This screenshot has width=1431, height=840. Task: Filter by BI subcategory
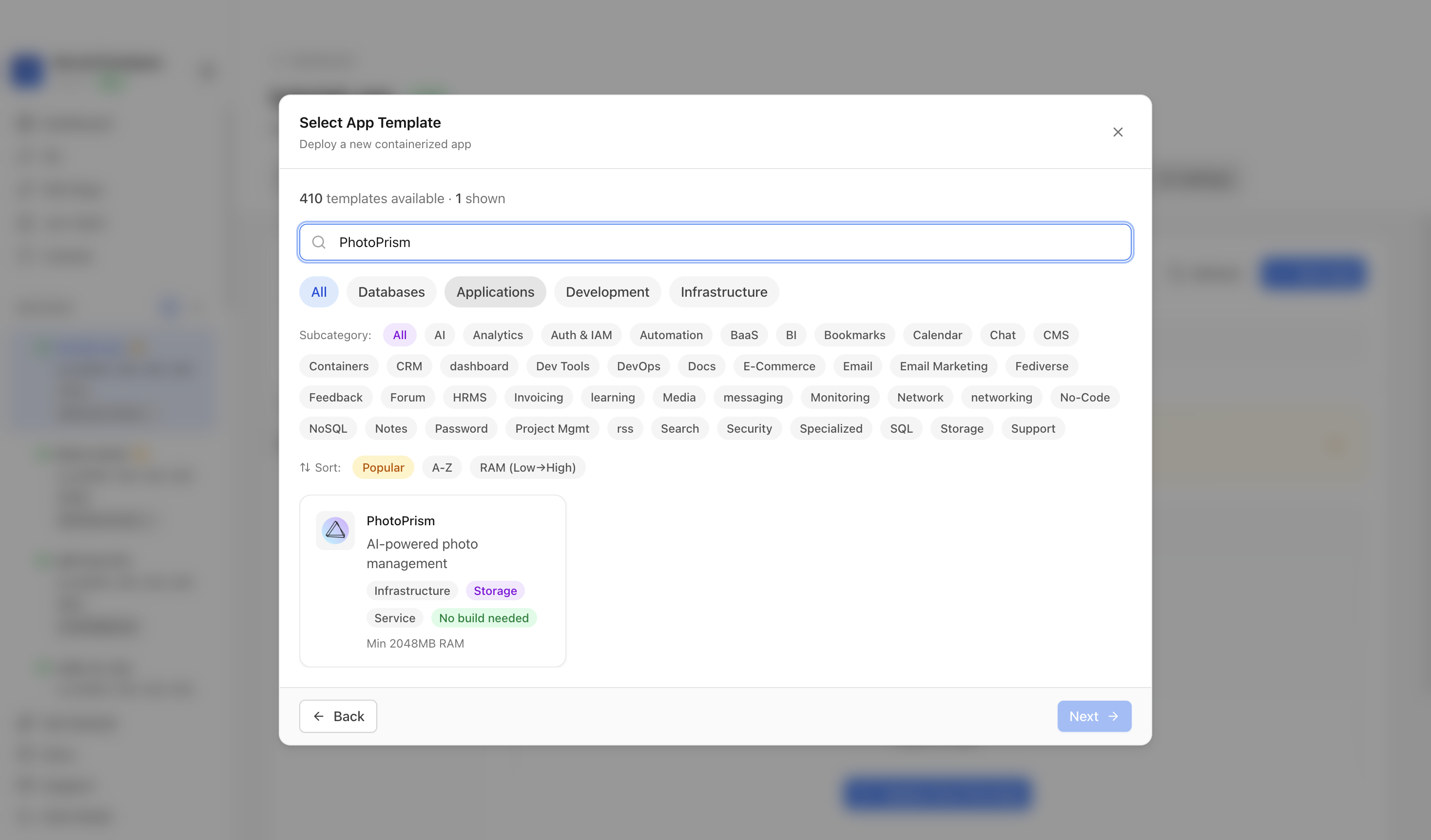click(x=791, y=335)
